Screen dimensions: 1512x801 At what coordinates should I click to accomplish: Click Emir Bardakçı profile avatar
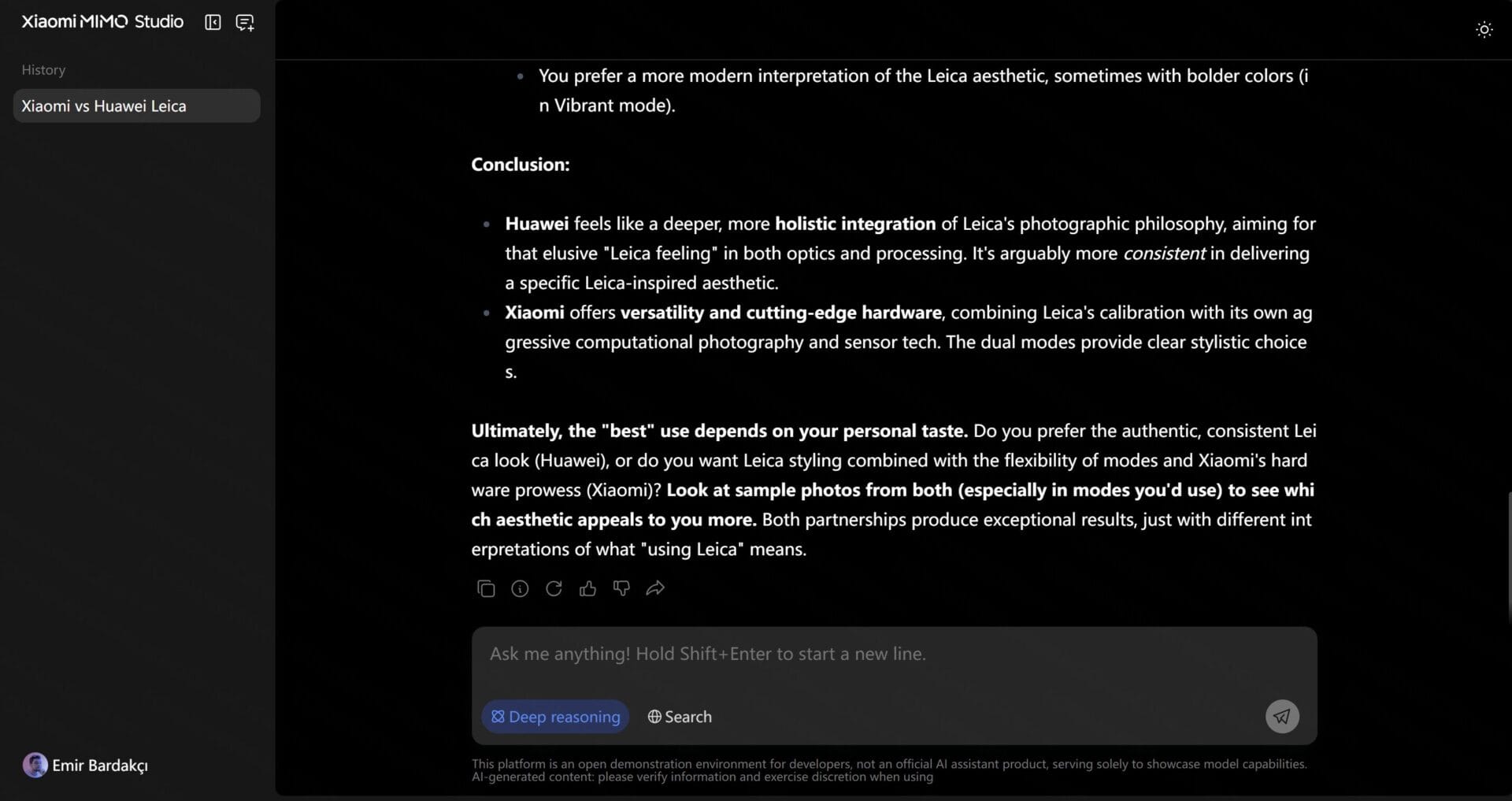pyautogui.click(x=35, y=765)
